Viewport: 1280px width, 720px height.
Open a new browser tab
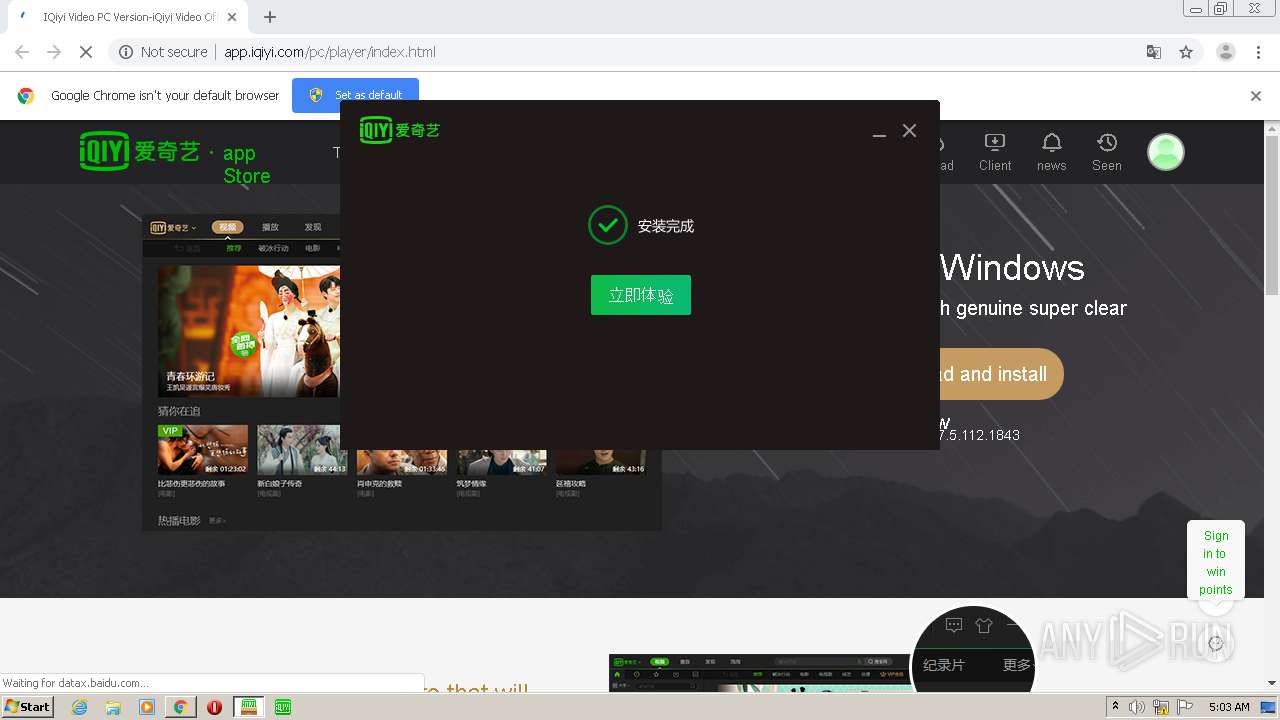pyautogui.click(x=270, y=17)
